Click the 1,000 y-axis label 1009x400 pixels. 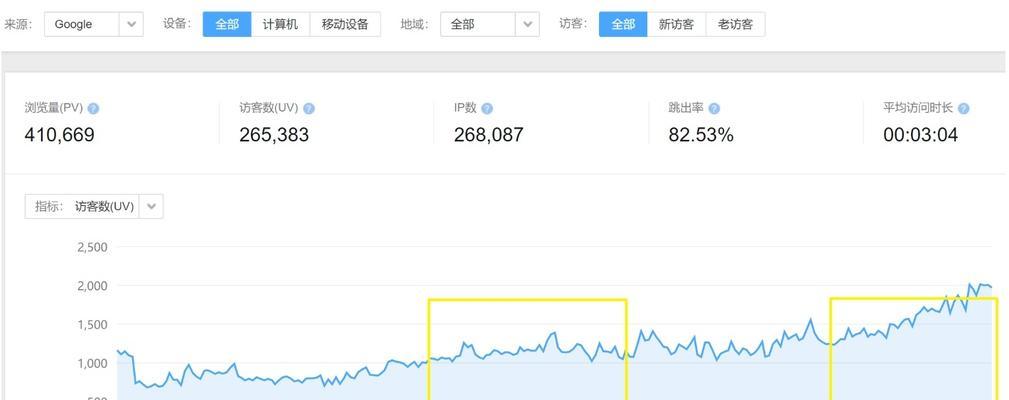(92, 363)
